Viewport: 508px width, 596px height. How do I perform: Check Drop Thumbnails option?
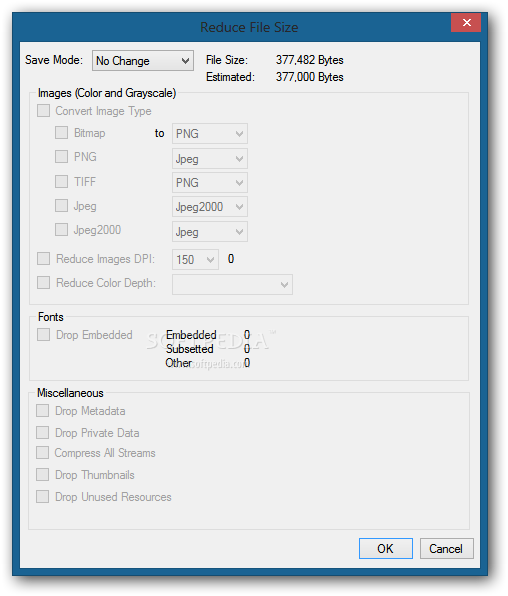43,474
